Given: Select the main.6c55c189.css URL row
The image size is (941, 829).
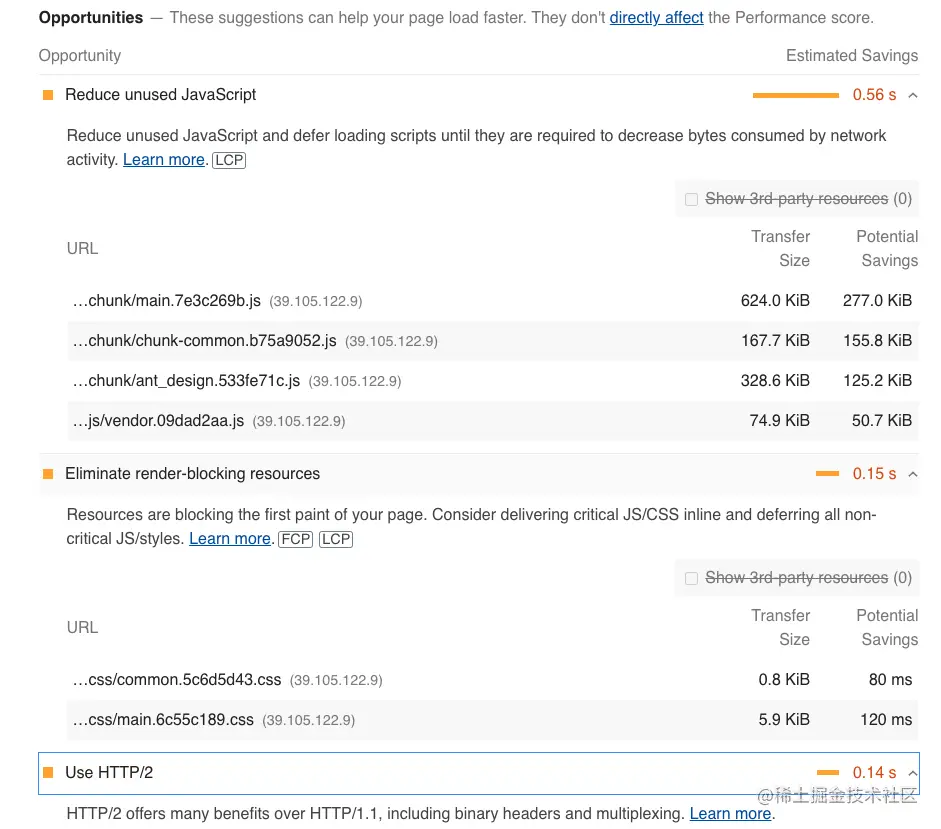Looking at the screenshot, I should [x=163, y=720].
